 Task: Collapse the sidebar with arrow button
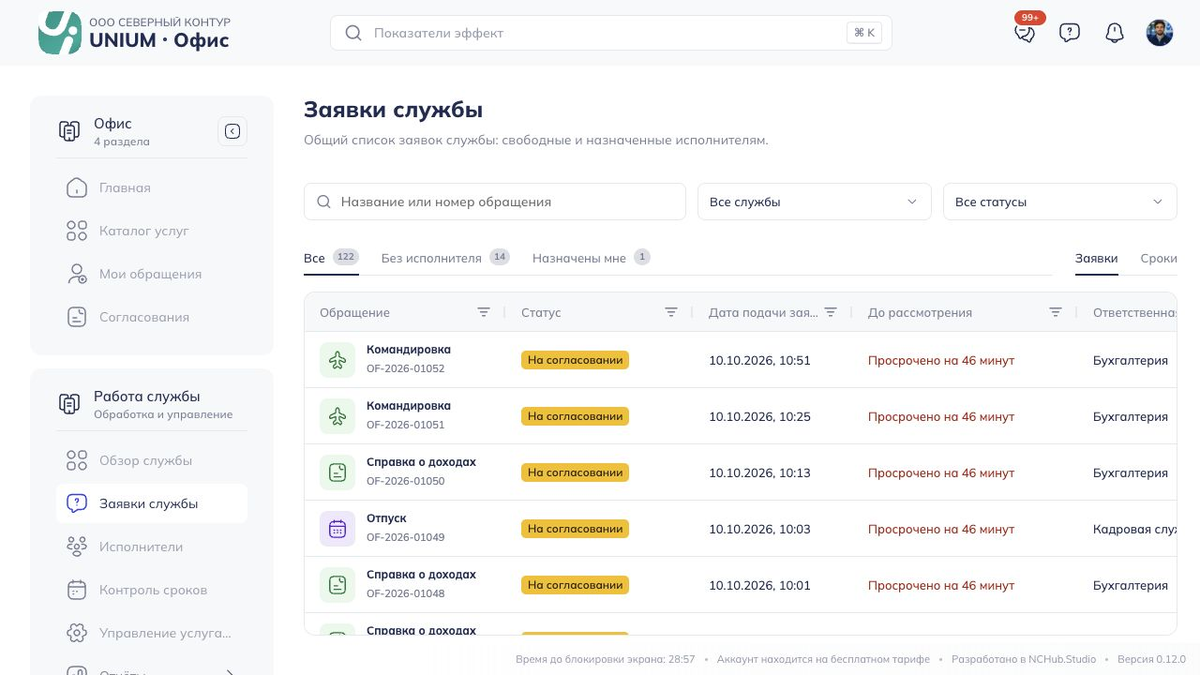(x=233, y=131)
